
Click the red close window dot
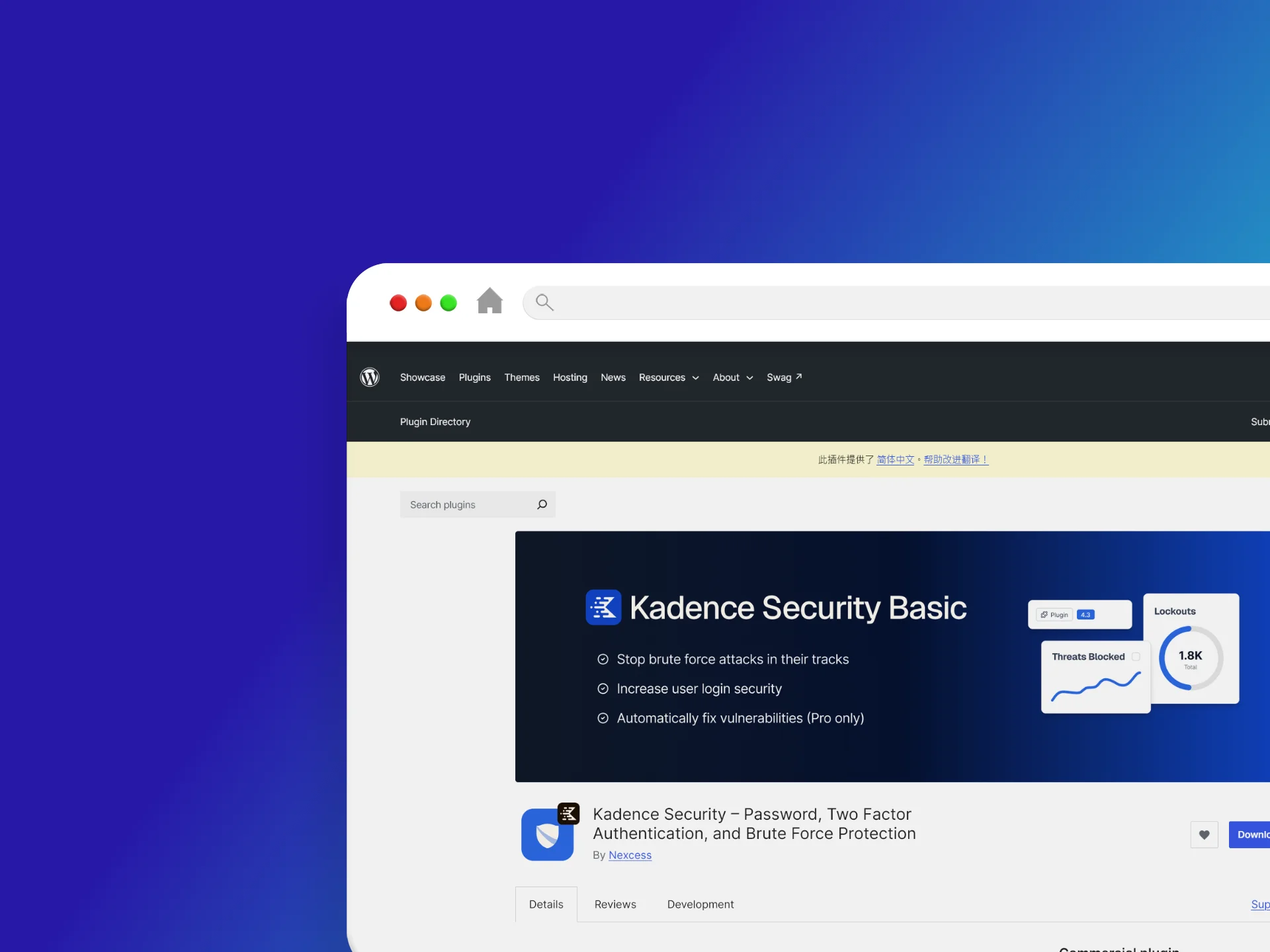point(398,303)
